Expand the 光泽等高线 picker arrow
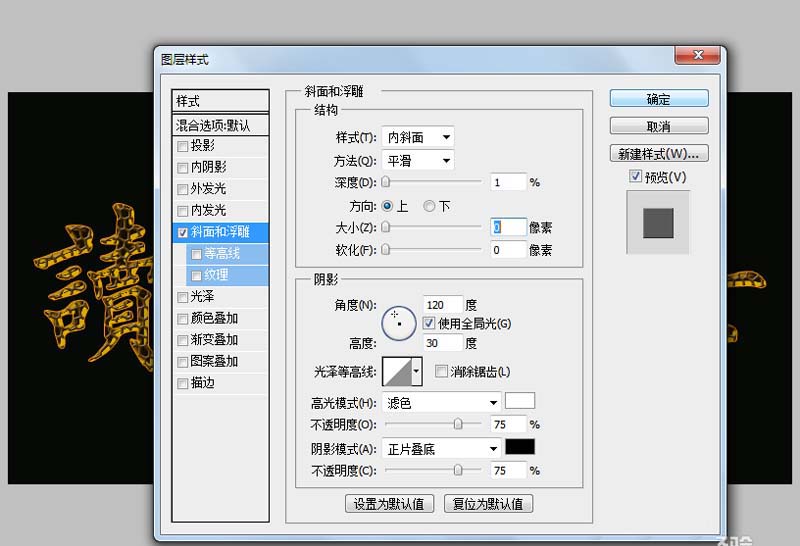Viewport: 800px width, 546px height. pos(417,371)
